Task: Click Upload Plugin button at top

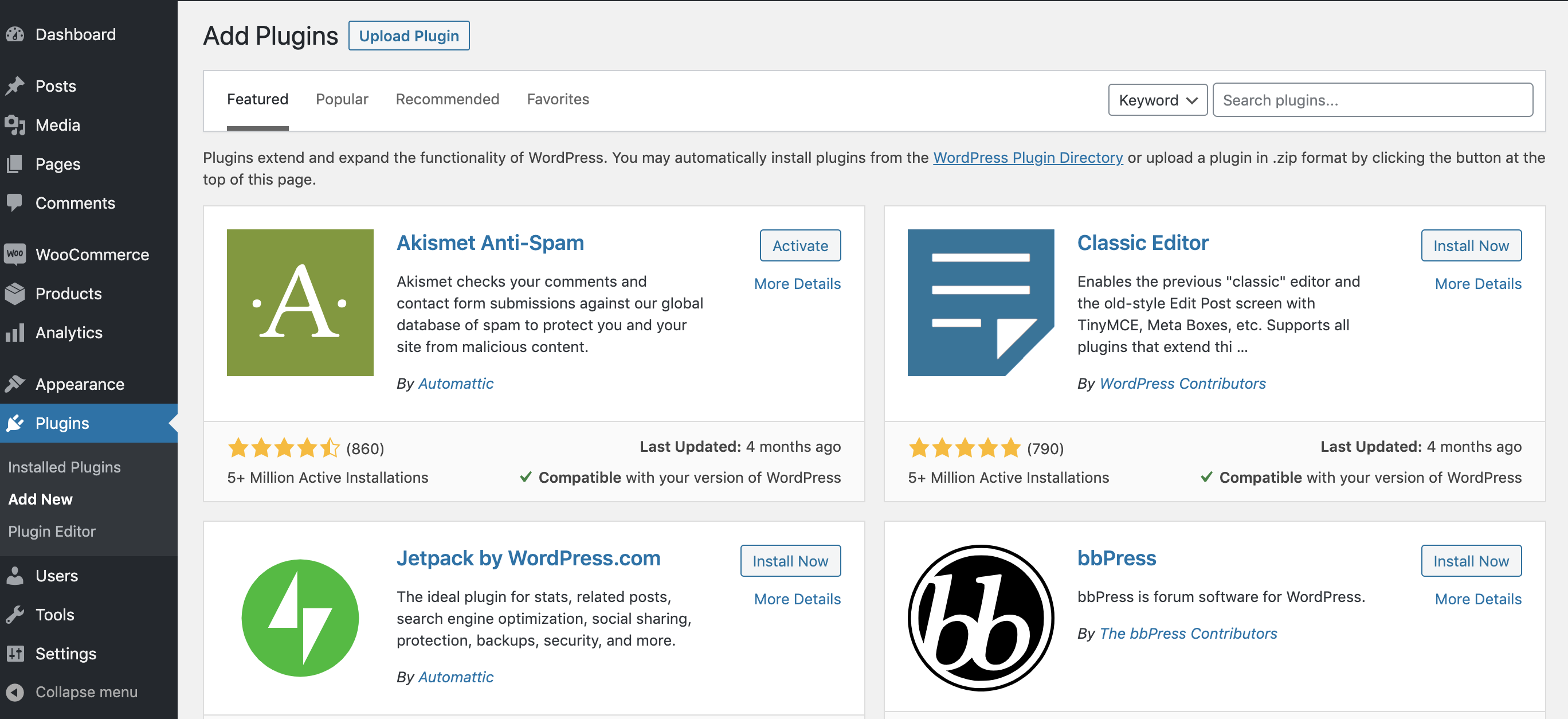Action: pyautogui.click(x=409, y=35)
